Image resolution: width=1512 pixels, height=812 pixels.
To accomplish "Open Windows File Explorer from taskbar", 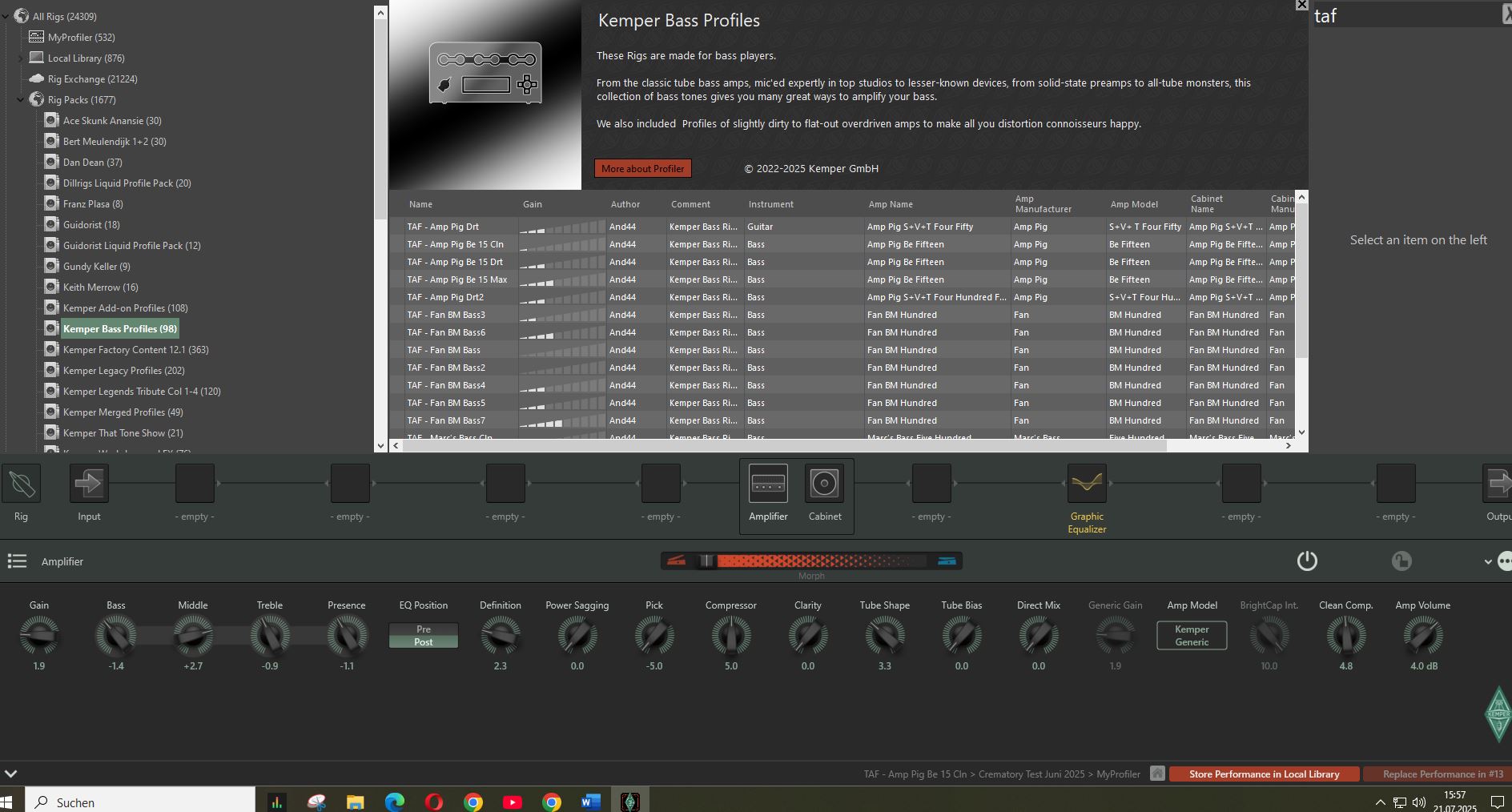I will [x=355, y=802].
